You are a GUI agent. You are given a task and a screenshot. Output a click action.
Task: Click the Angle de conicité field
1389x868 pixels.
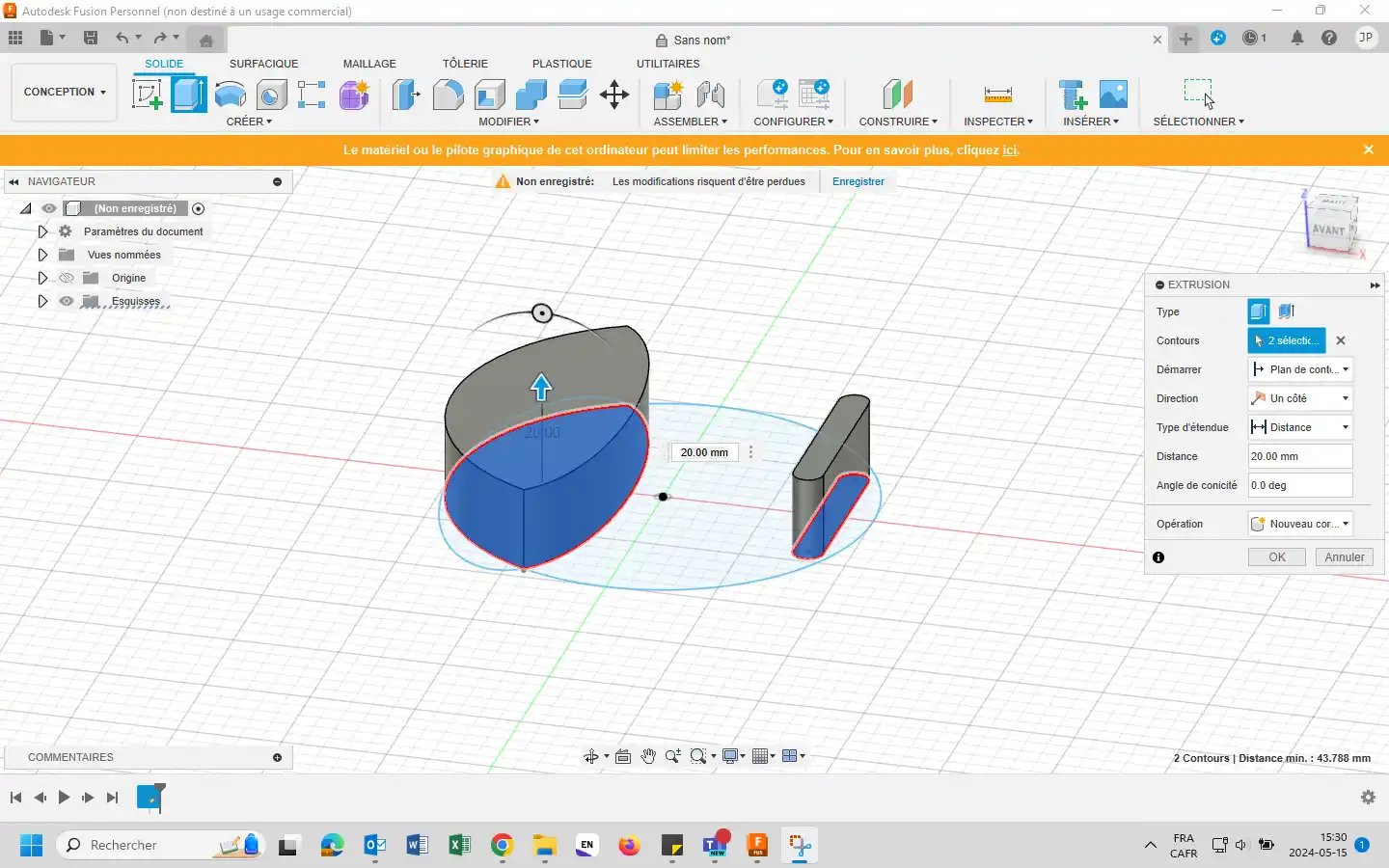1300,485
